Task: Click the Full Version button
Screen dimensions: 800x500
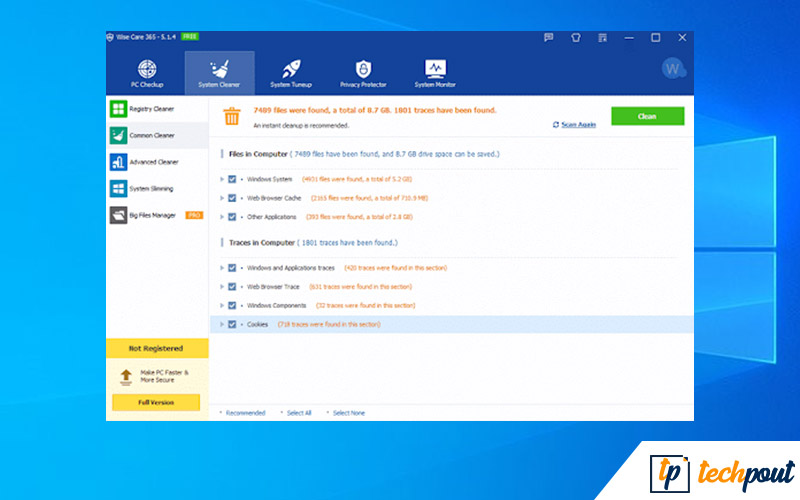Action: (155, 402)
